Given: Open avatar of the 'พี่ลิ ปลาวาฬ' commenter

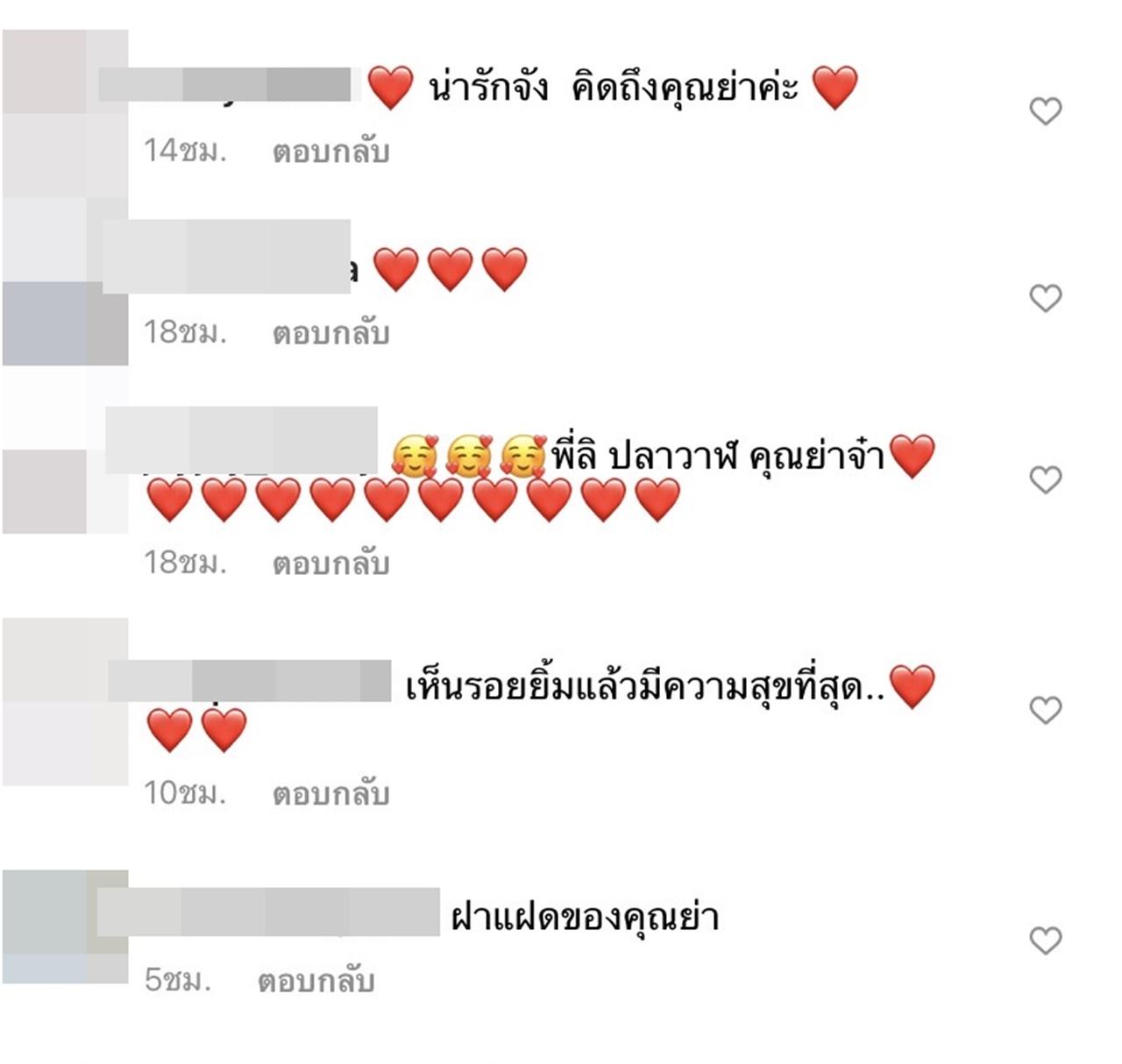Looking at the screenshot, I should [65, 450].
